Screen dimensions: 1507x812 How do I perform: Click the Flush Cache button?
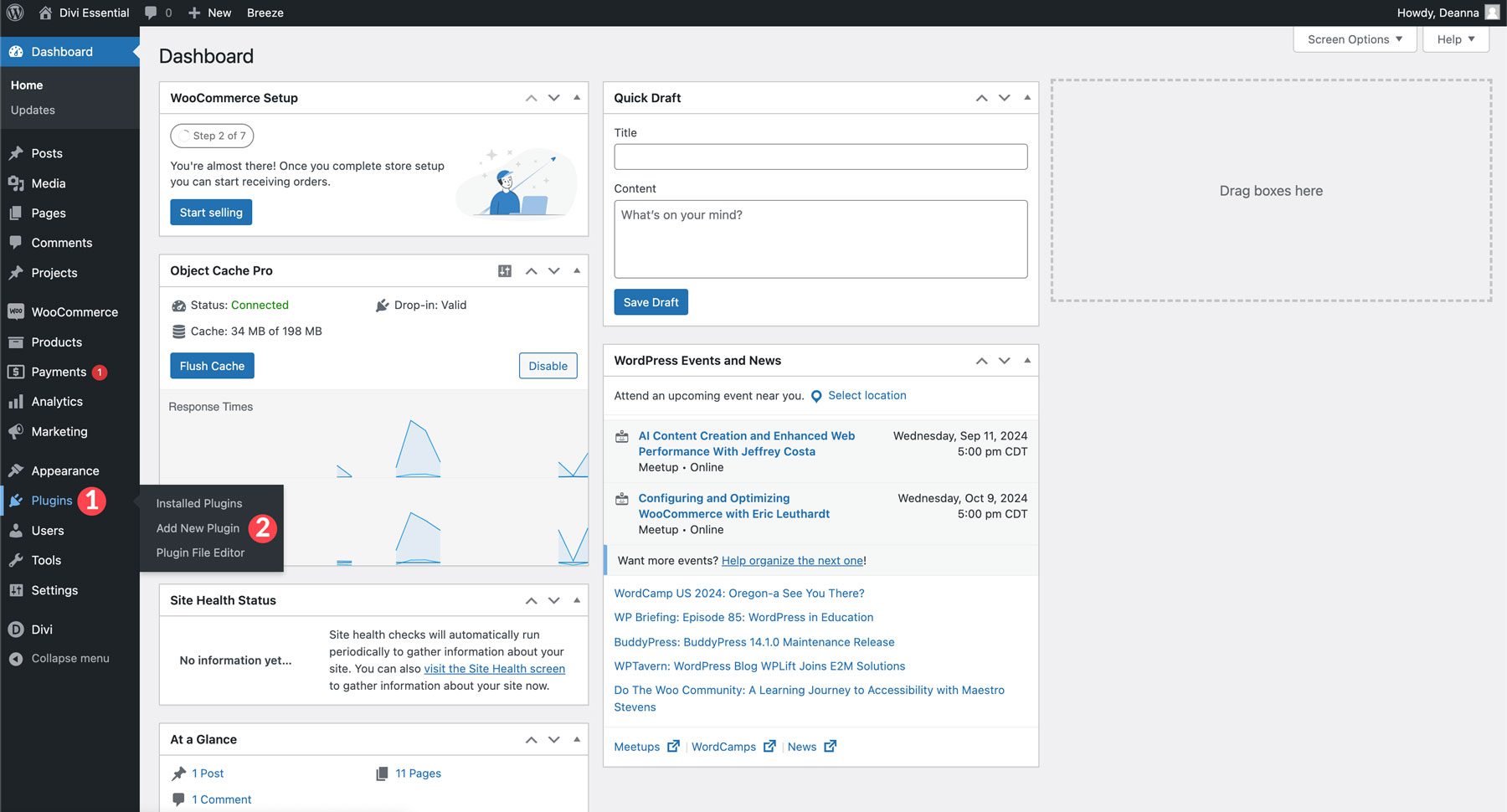(212, 366)
